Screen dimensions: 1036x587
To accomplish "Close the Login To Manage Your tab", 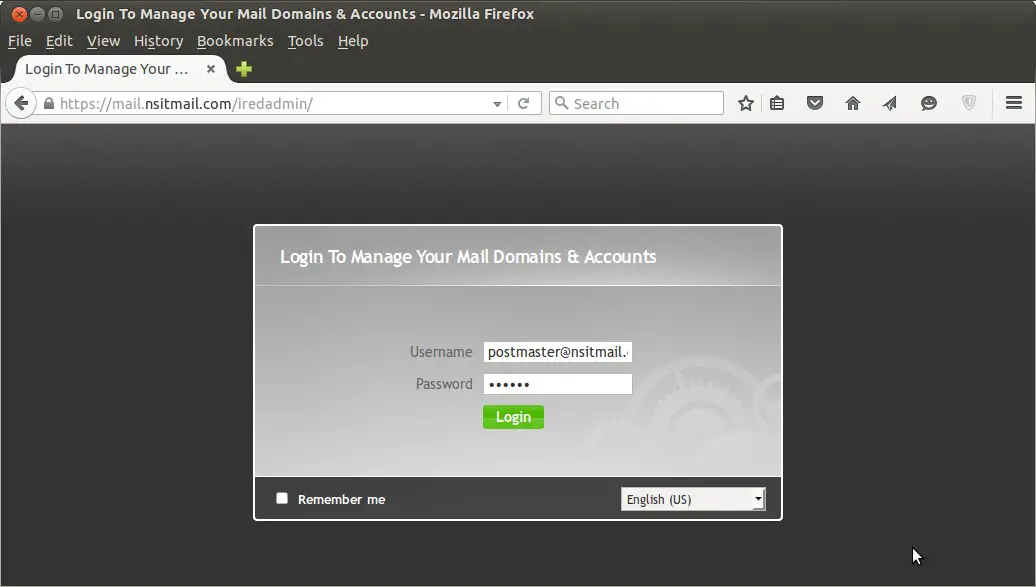I will coord(211,69).
